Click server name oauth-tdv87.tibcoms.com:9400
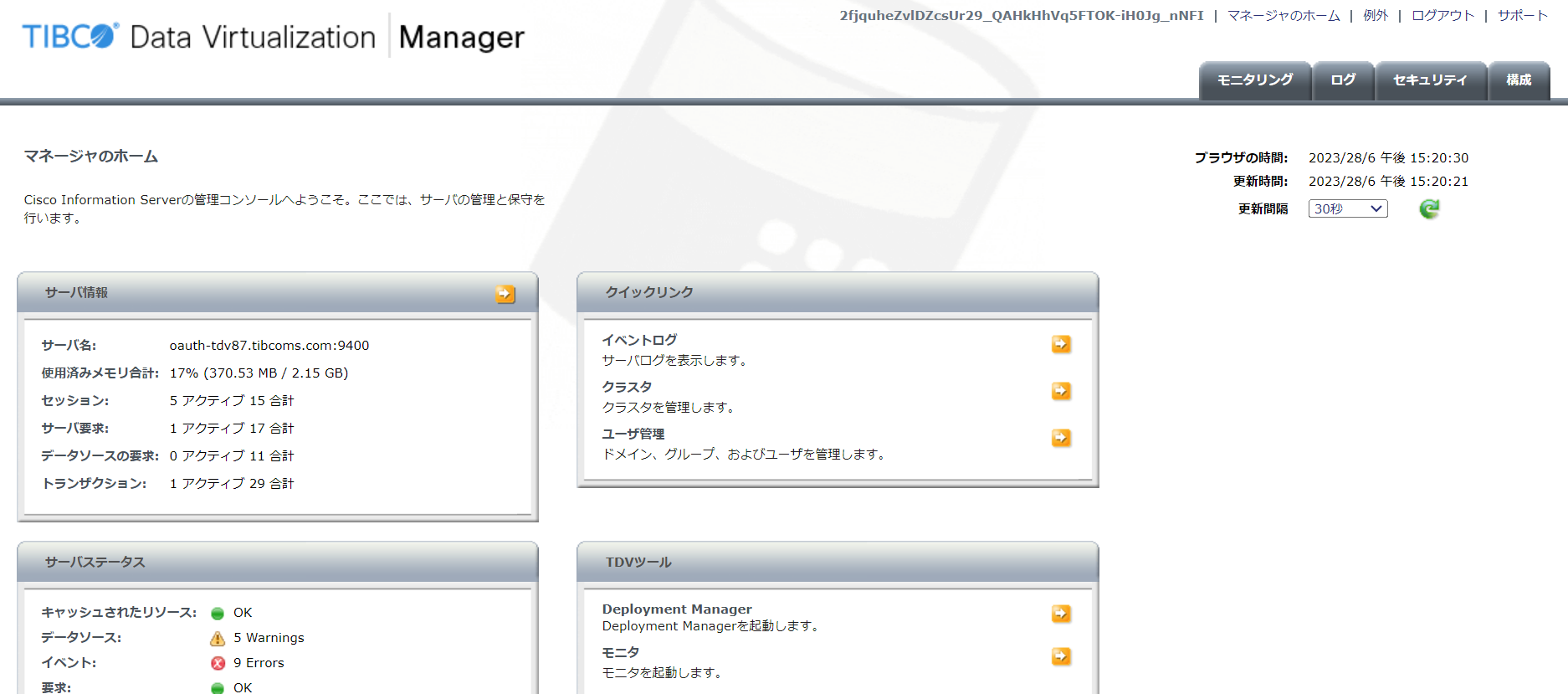 coord(269,346)
